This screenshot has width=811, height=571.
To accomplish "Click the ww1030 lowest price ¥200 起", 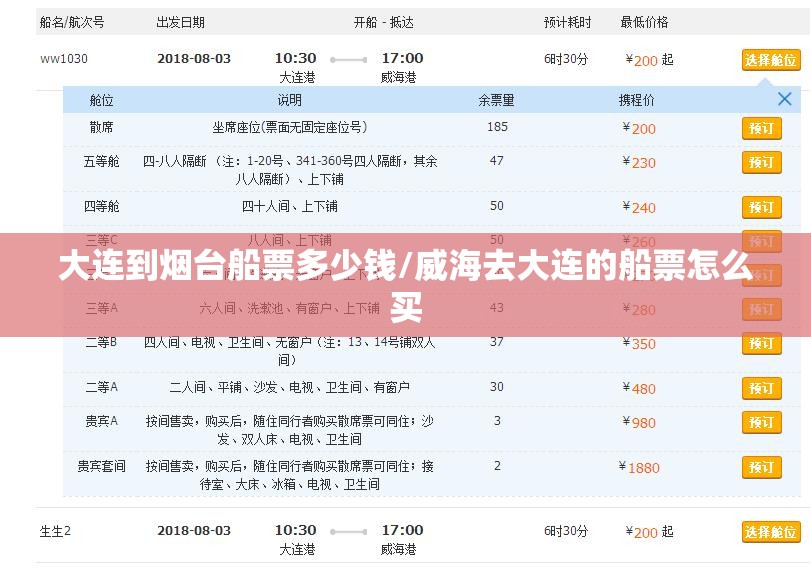I will tap(649, 60).
